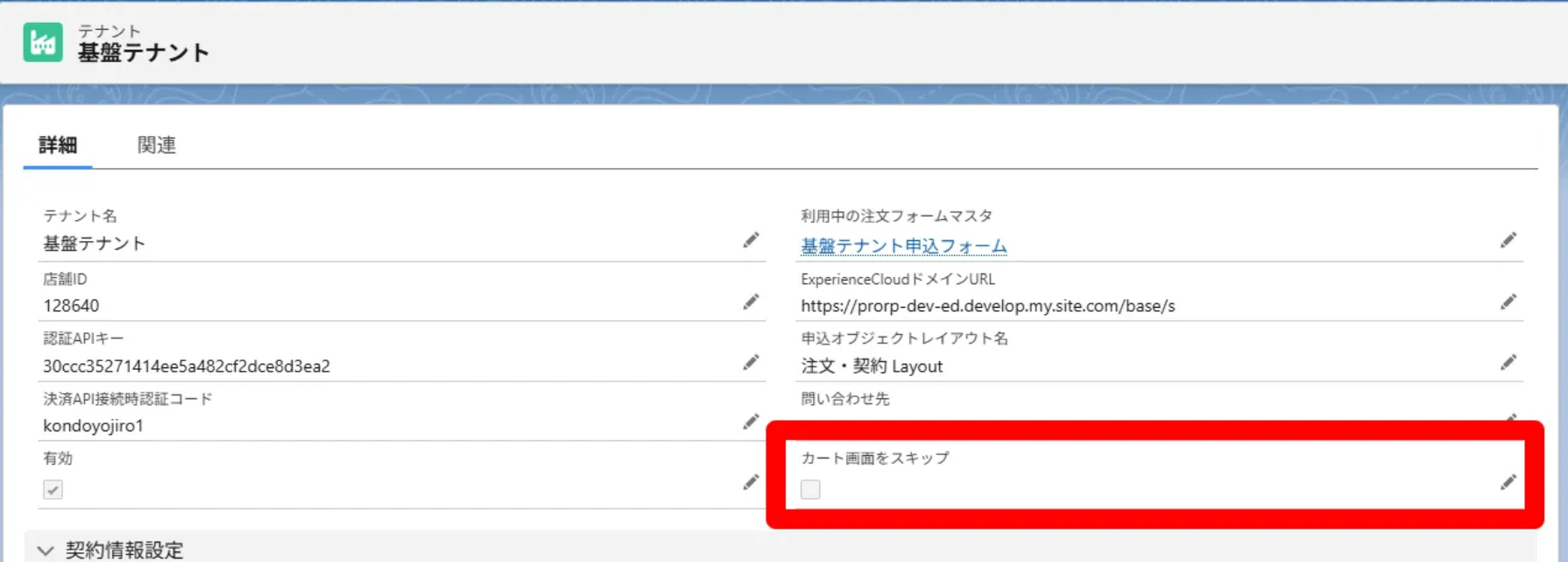
Task: Edit the テナント名 field pencil icon
Action: tap(751, 240)
